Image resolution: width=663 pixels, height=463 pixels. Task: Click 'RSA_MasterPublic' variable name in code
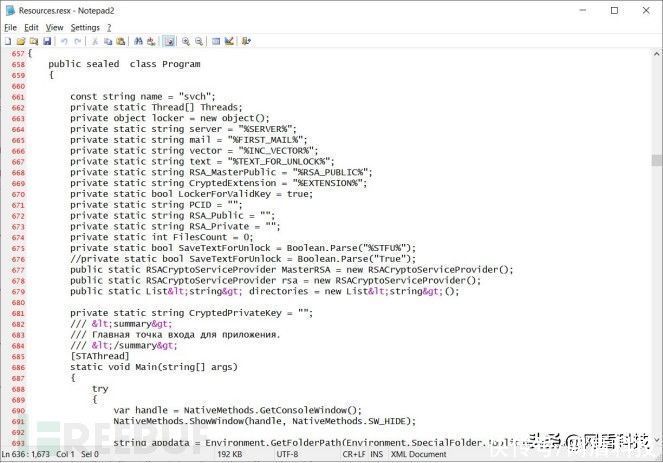[233, 172]
